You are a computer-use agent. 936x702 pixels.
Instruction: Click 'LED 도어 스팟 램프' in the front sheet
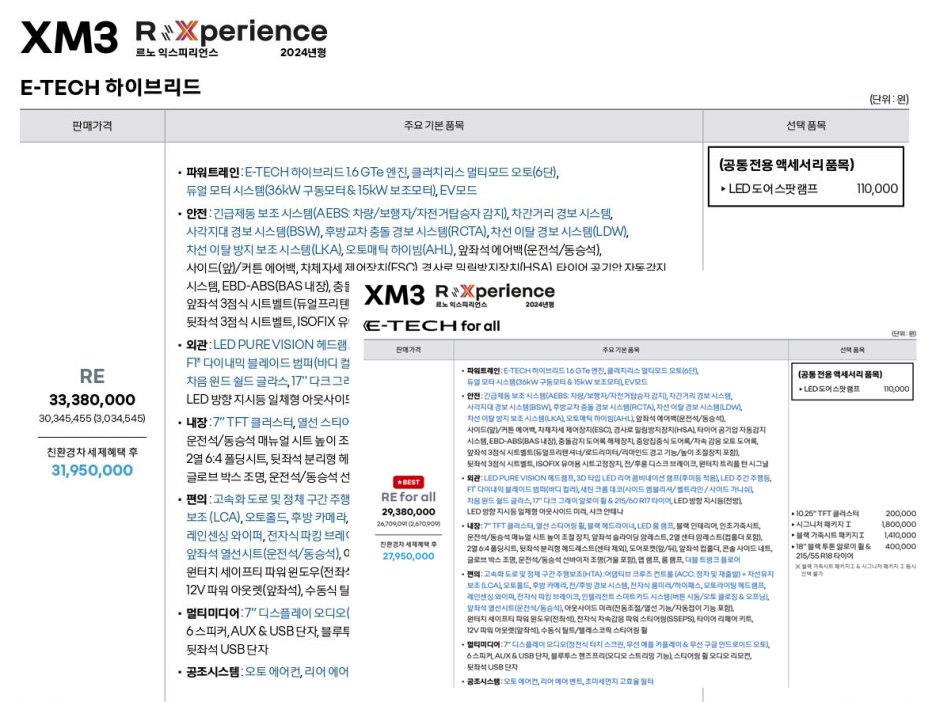pos(832,389)
